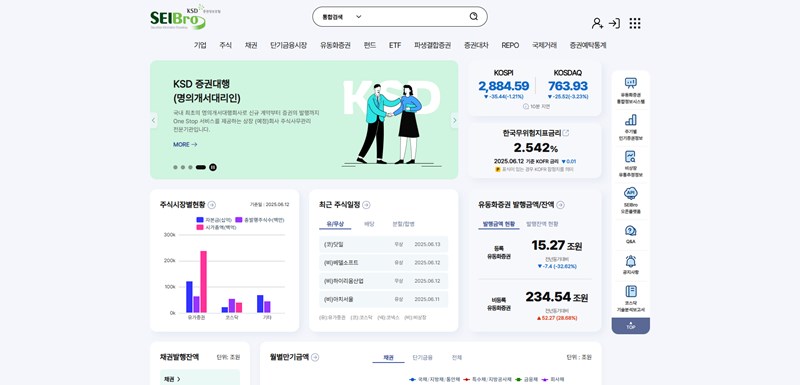Select the first banner slide dot
The width and height of the screenshot is (800, 385).
coord(176,167)
